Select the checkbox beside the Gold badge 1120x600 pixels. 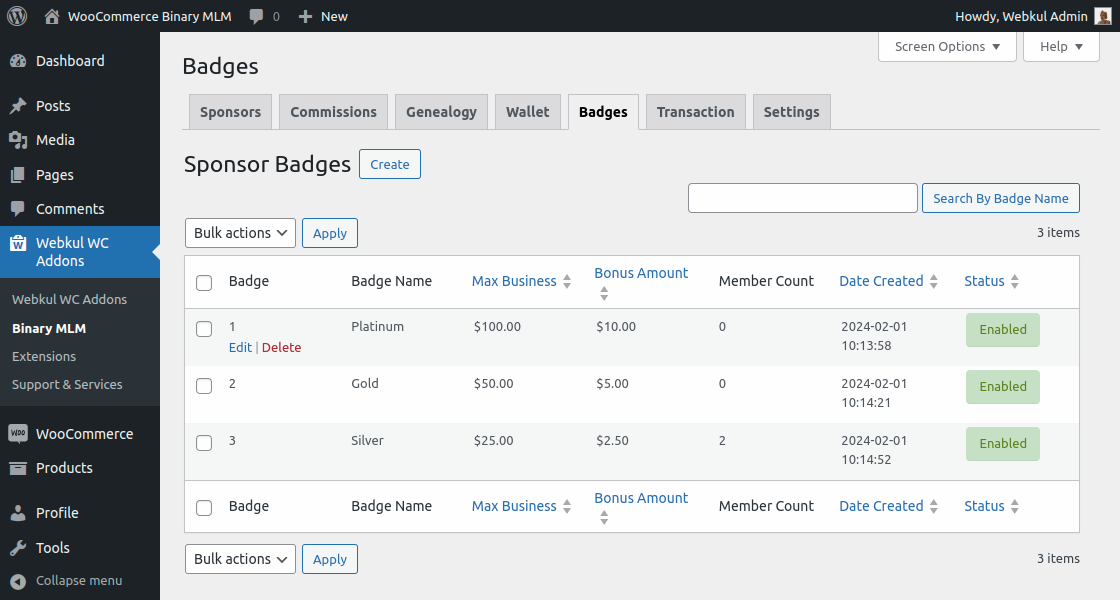pyautogui.click(x=204, y=385)
